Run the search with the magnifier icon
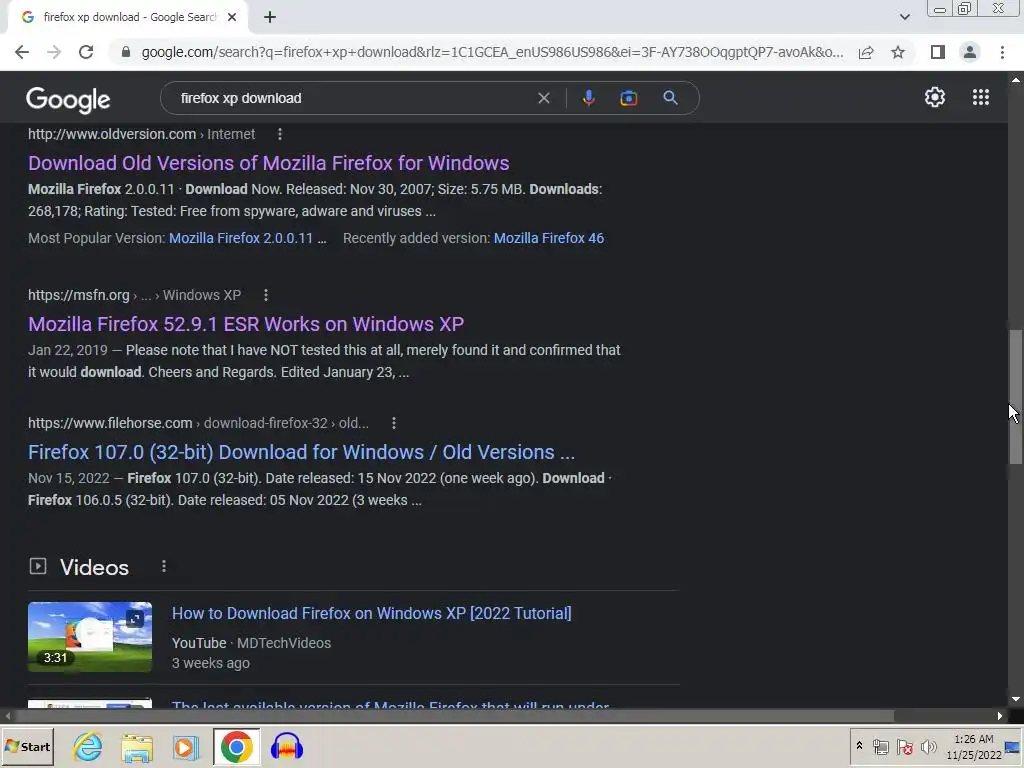Viewport: 1024px width, 768px height. (x=670, y=98)
